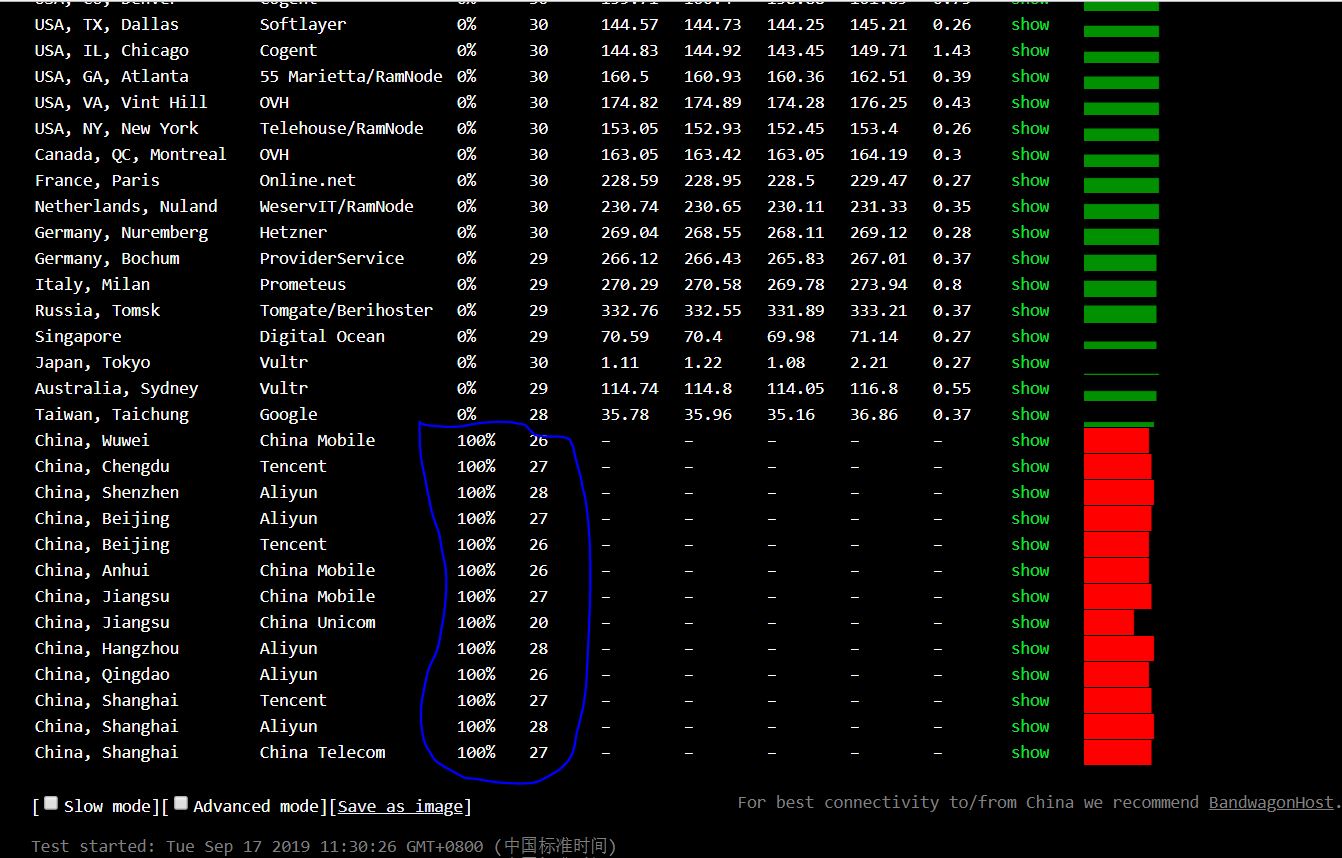Click the red bar for China, Wuwei
Screen dimensions: 1342x858
1116,440
